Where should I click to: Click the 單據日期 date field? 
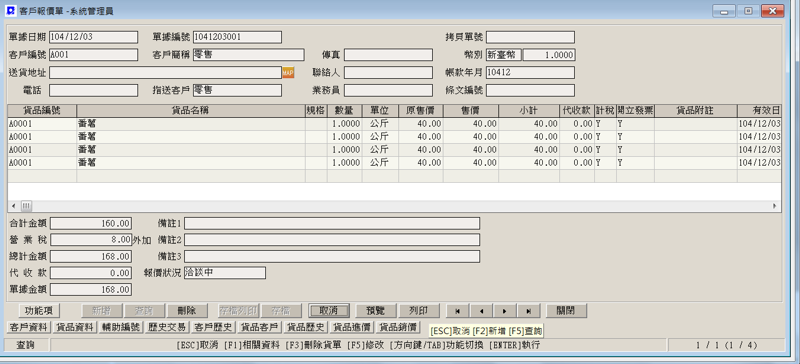coord(93,37)
